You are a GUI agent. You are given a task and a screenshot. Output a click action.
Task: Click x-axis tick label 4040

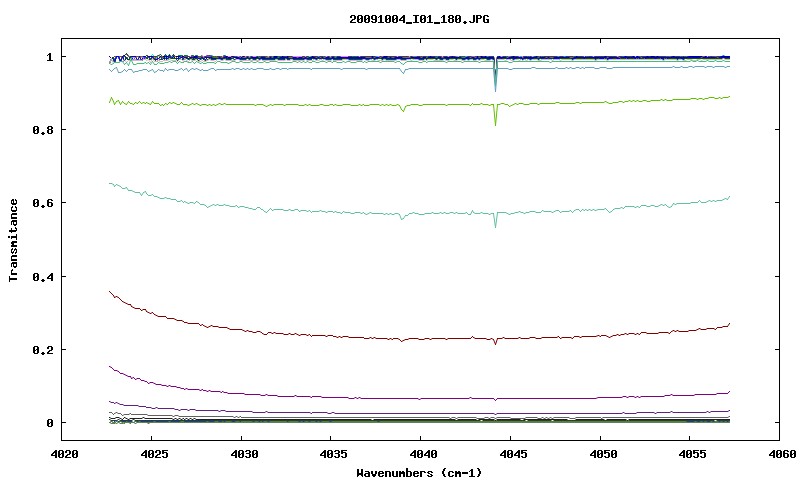(x=423, y=454)
